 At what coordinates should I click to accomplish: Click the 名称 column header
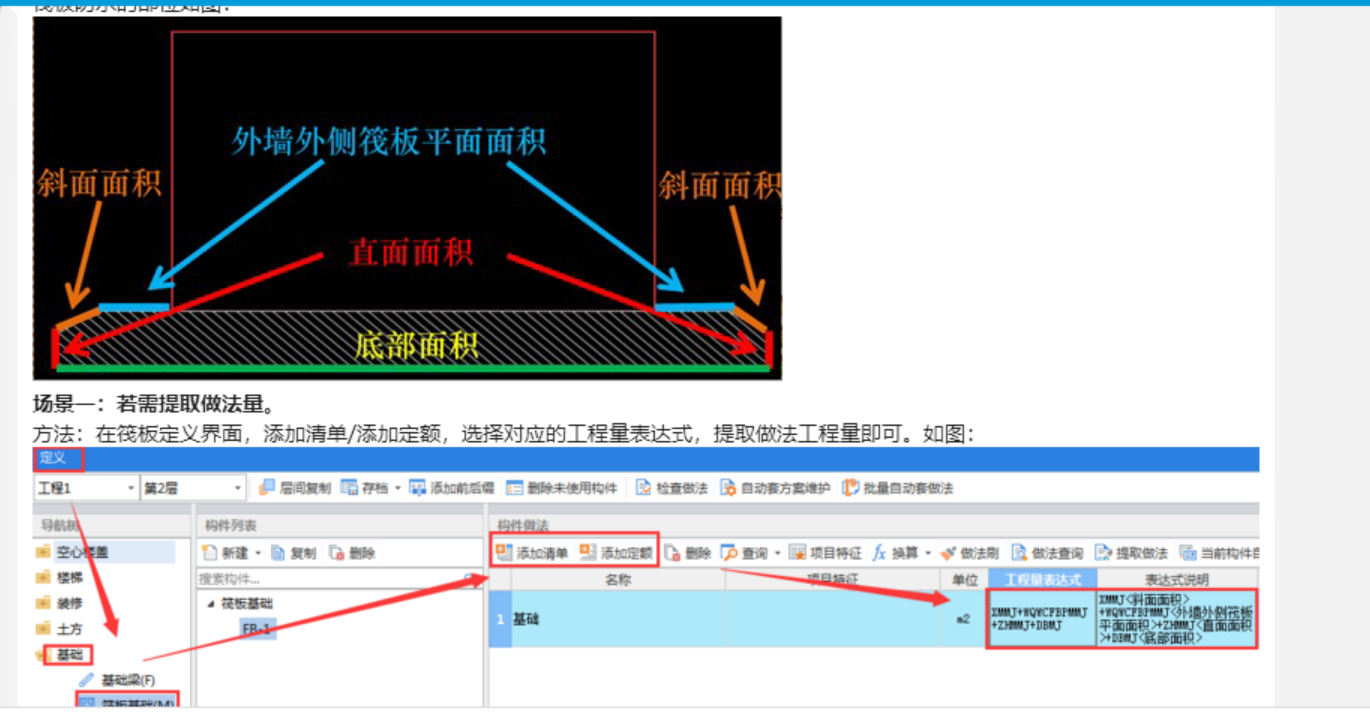pos(618,579)
